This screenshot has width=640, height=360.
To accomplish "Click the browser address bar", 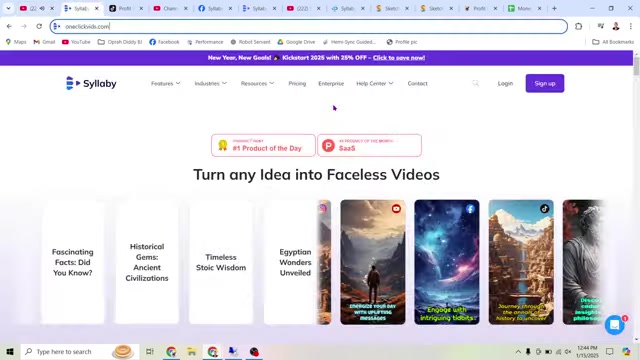I will [309, 27].
